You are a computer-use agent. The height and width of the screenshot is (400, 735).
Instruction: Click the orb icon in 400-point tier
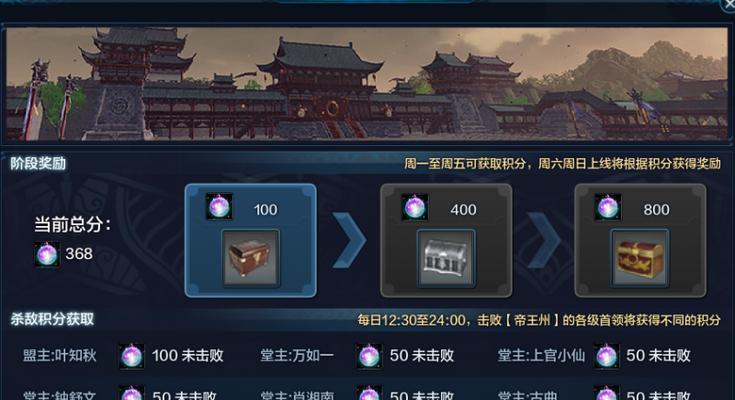[414, 207]
